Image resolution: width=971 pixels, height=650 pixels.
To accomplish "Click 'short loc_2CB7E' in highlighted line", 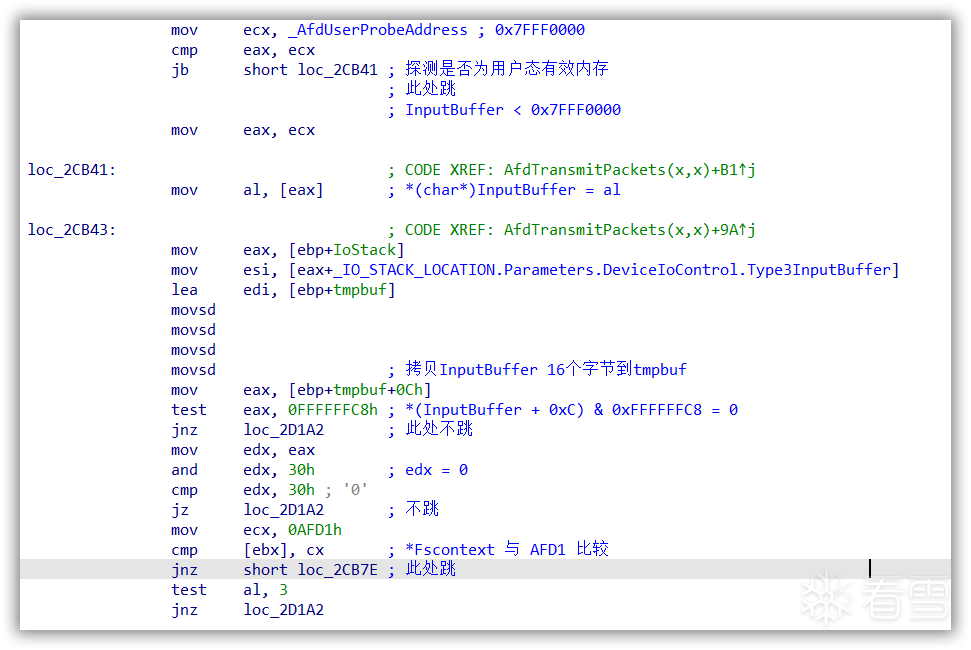I will 310,570.
